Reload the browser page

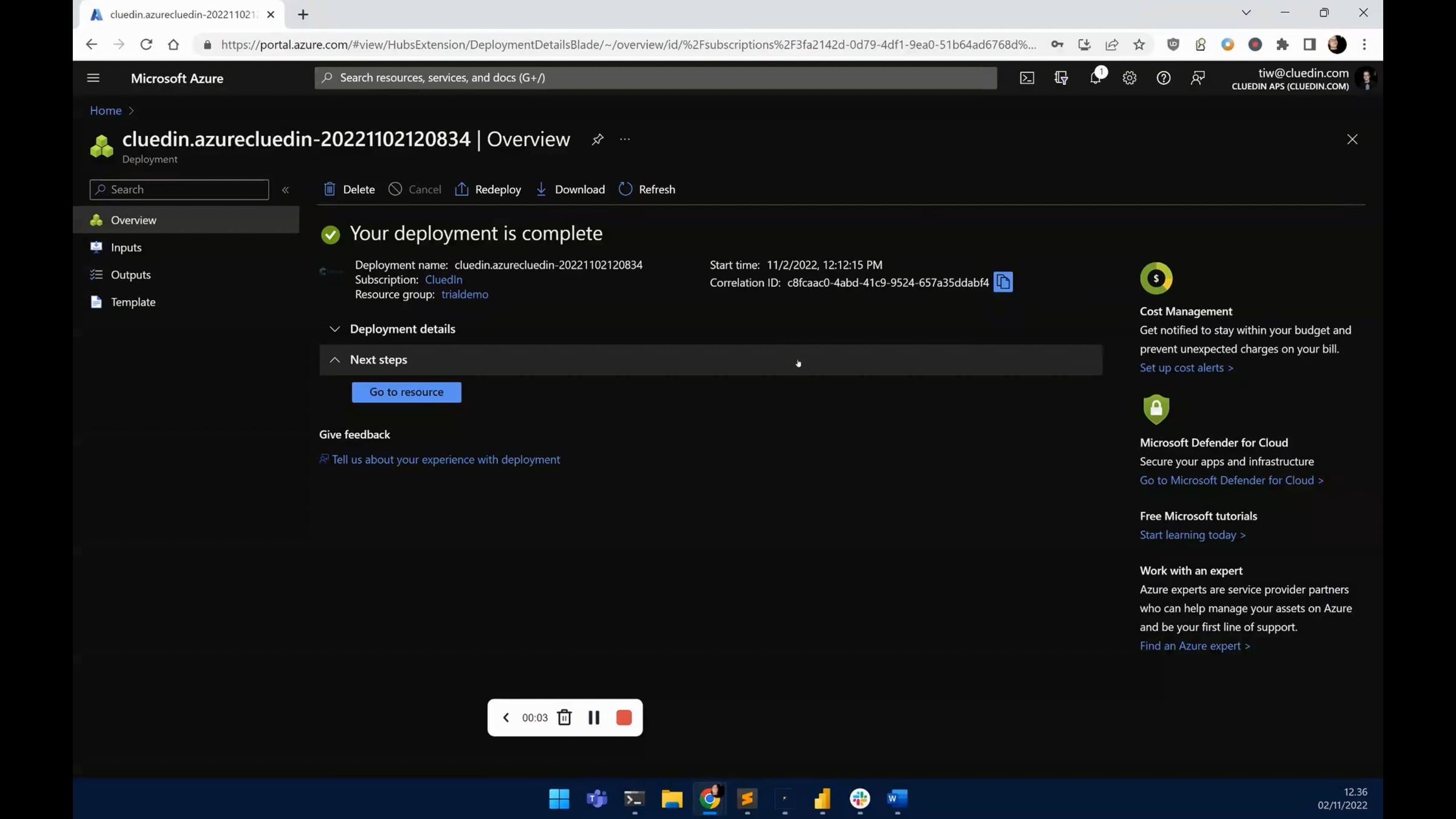point(146,44)
